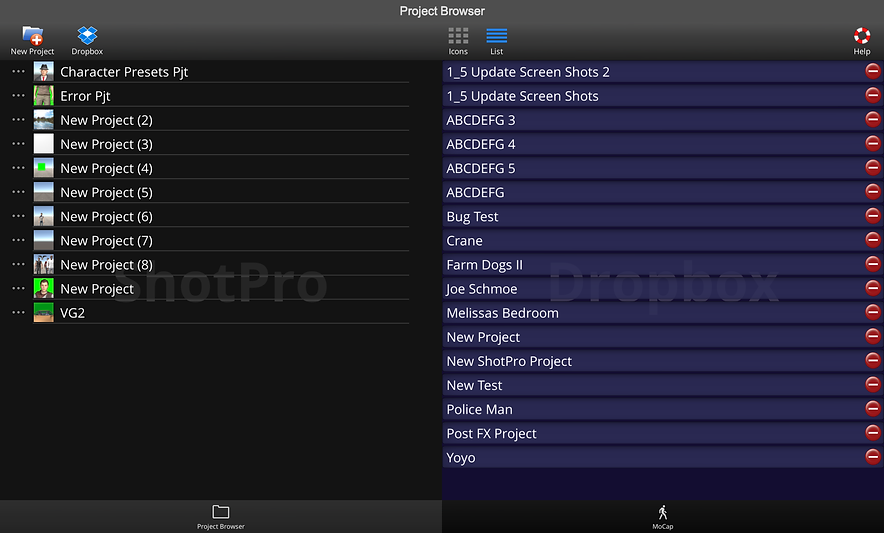Click Character Presets Pjt thumbnail
The height and width of the screenshot is (533, 884).
(43, 72)
